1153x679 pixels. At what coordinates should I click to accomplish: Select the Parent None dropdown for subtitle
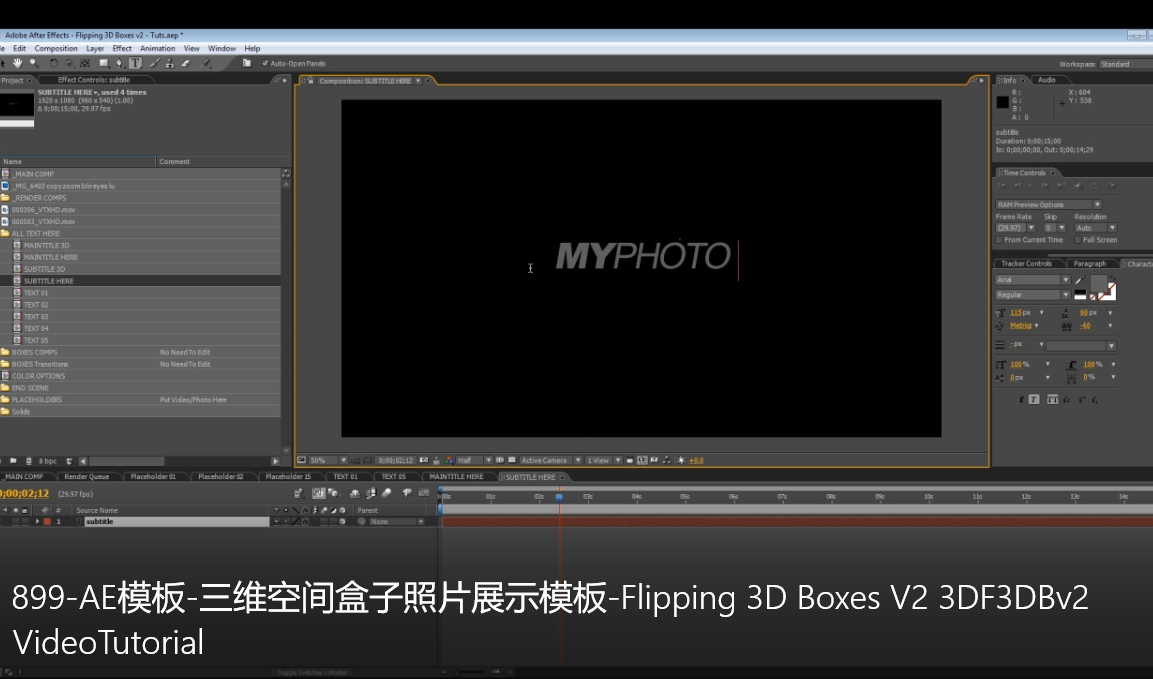396,522
